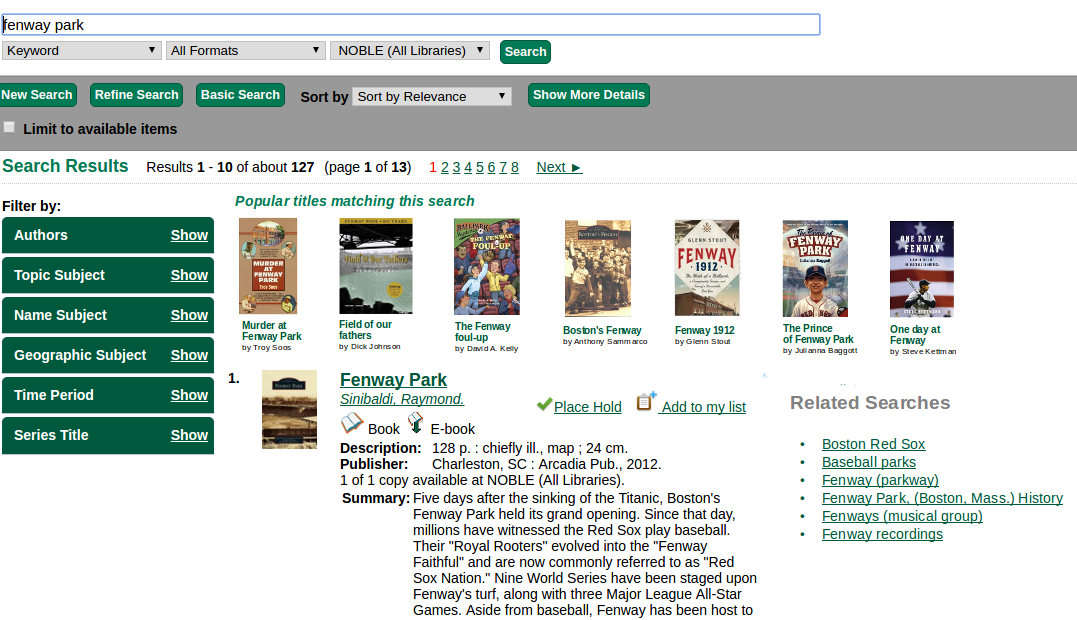This screenshot has height=620, width=1077.
Task: Open Field of our fathers cover thumbnail
Action: [376, 266]
